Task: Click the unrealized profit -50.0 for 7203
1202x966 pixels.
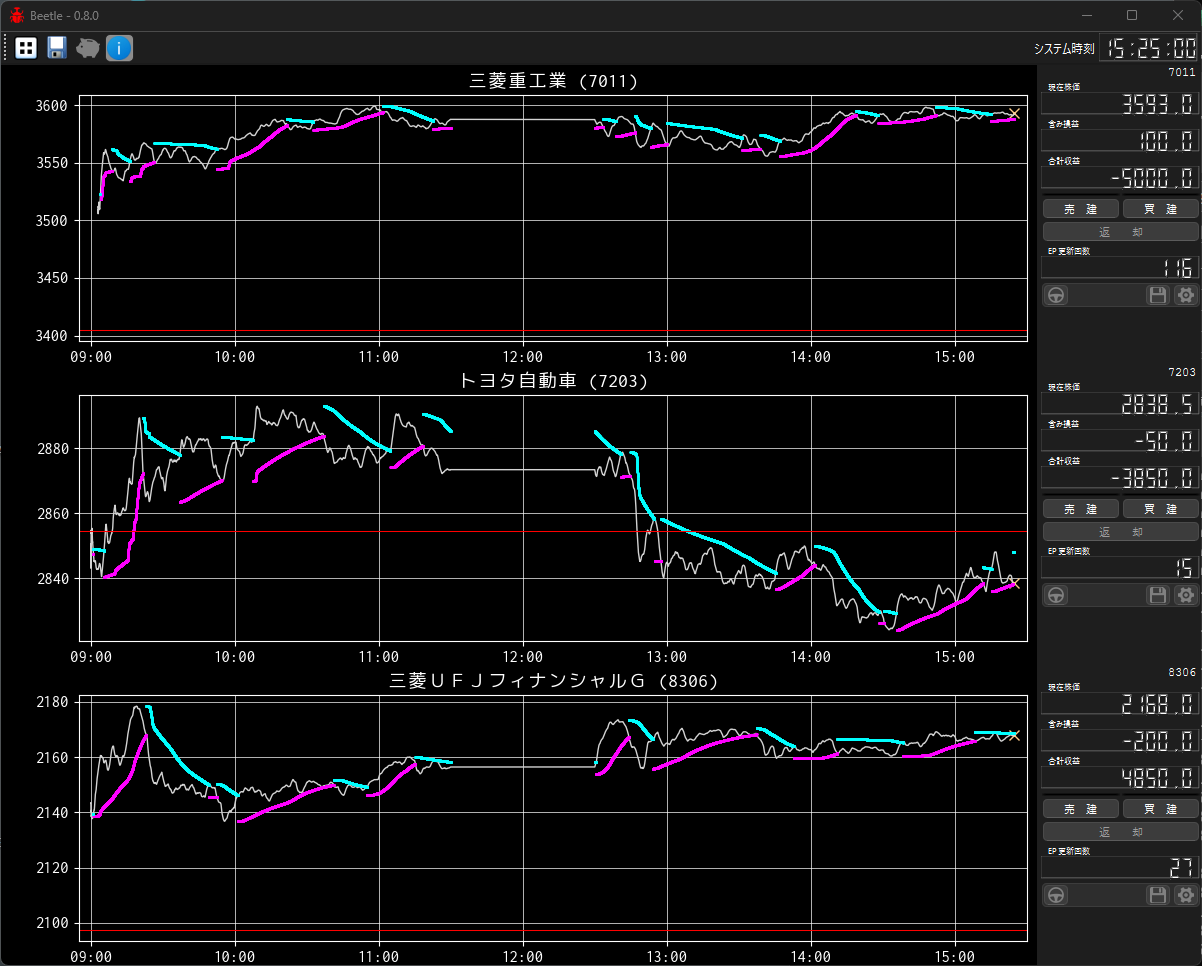Action: [x=1120, y=441]
